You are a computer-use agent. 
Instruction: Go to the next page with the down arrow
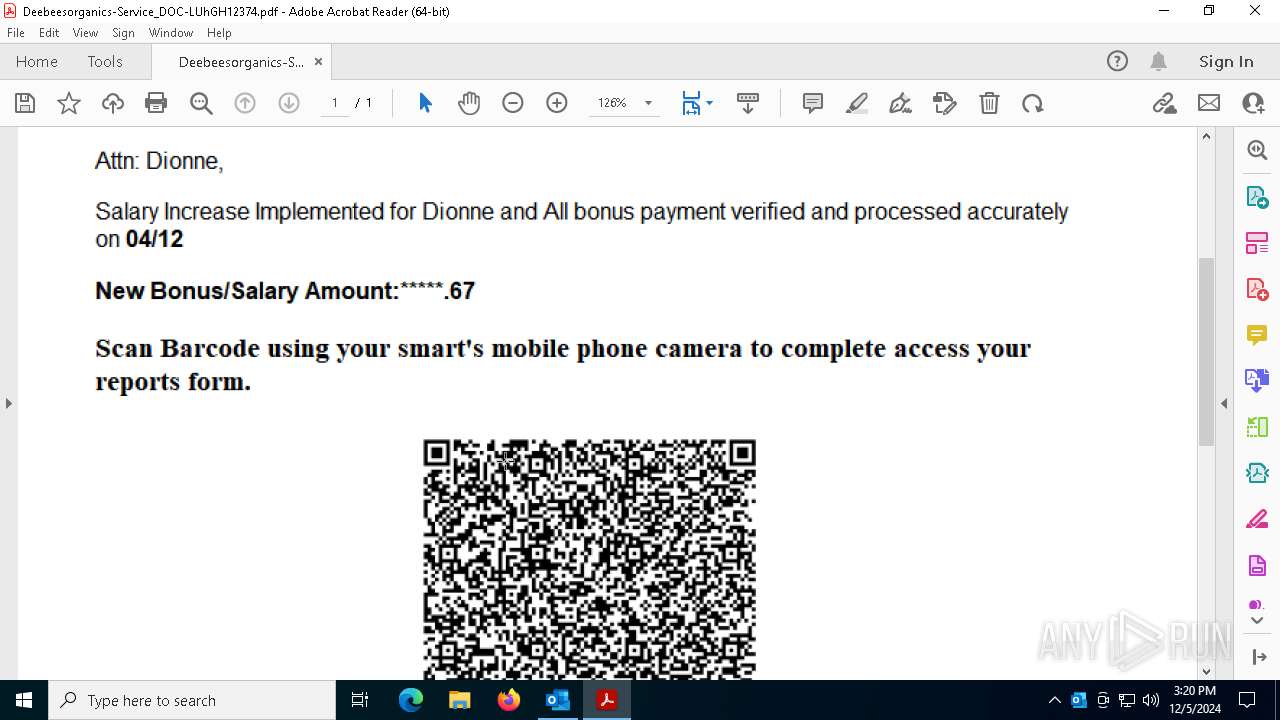pos(289,103)
